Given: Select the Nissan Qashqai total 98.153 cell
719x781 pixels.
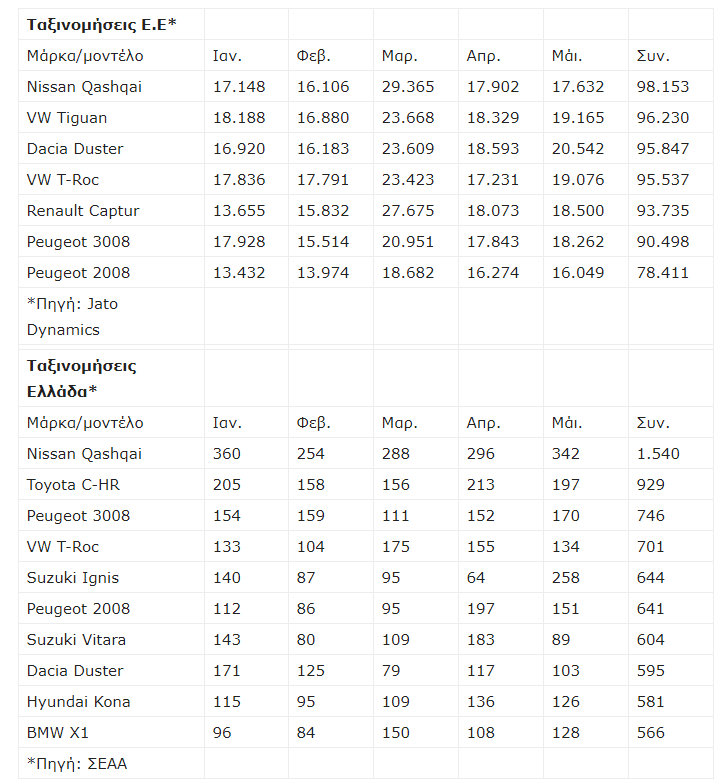Looking at the screenshot, I should [663, 87].
